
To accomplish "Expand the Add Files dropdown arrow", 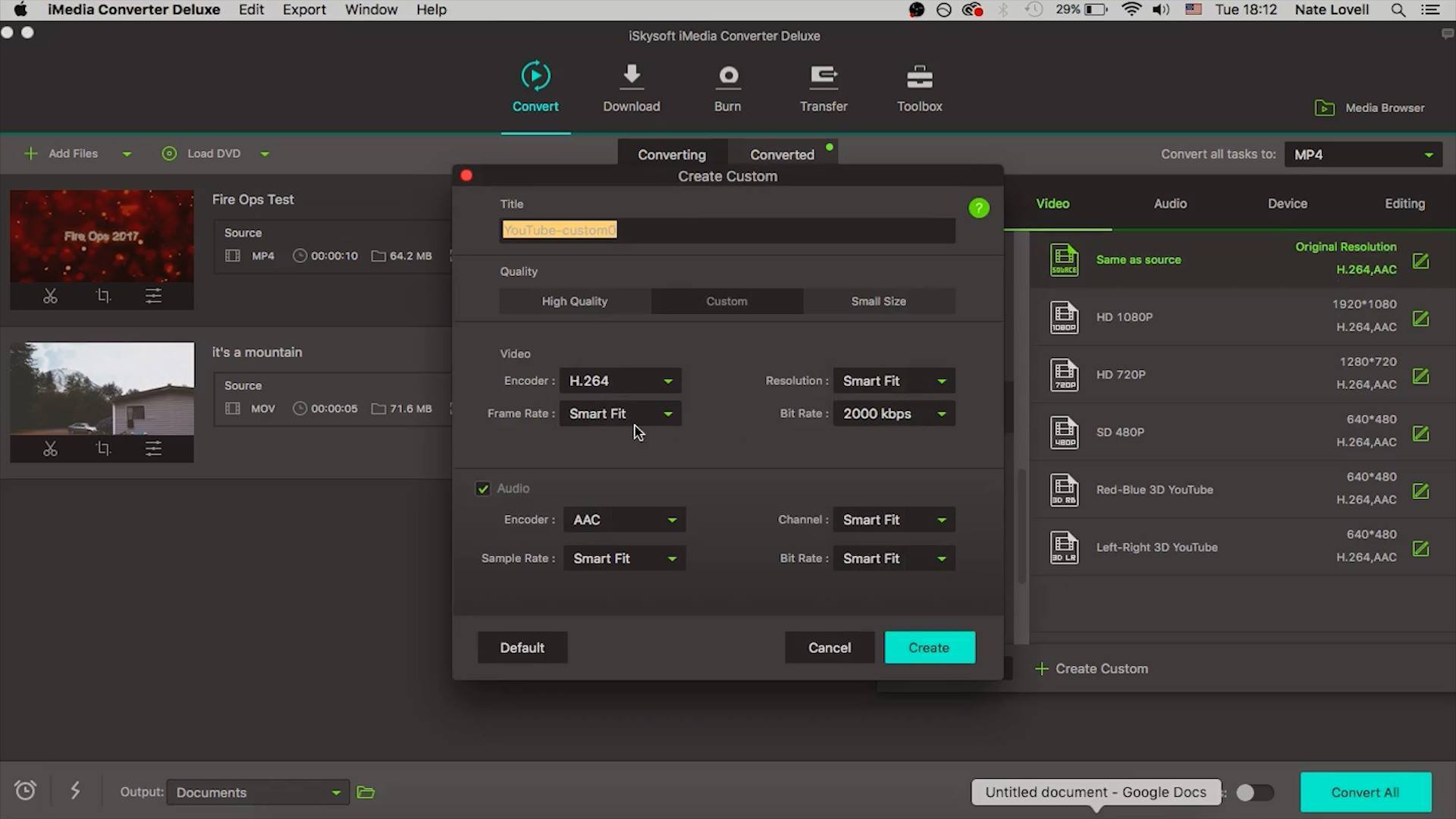I will 127,154.
